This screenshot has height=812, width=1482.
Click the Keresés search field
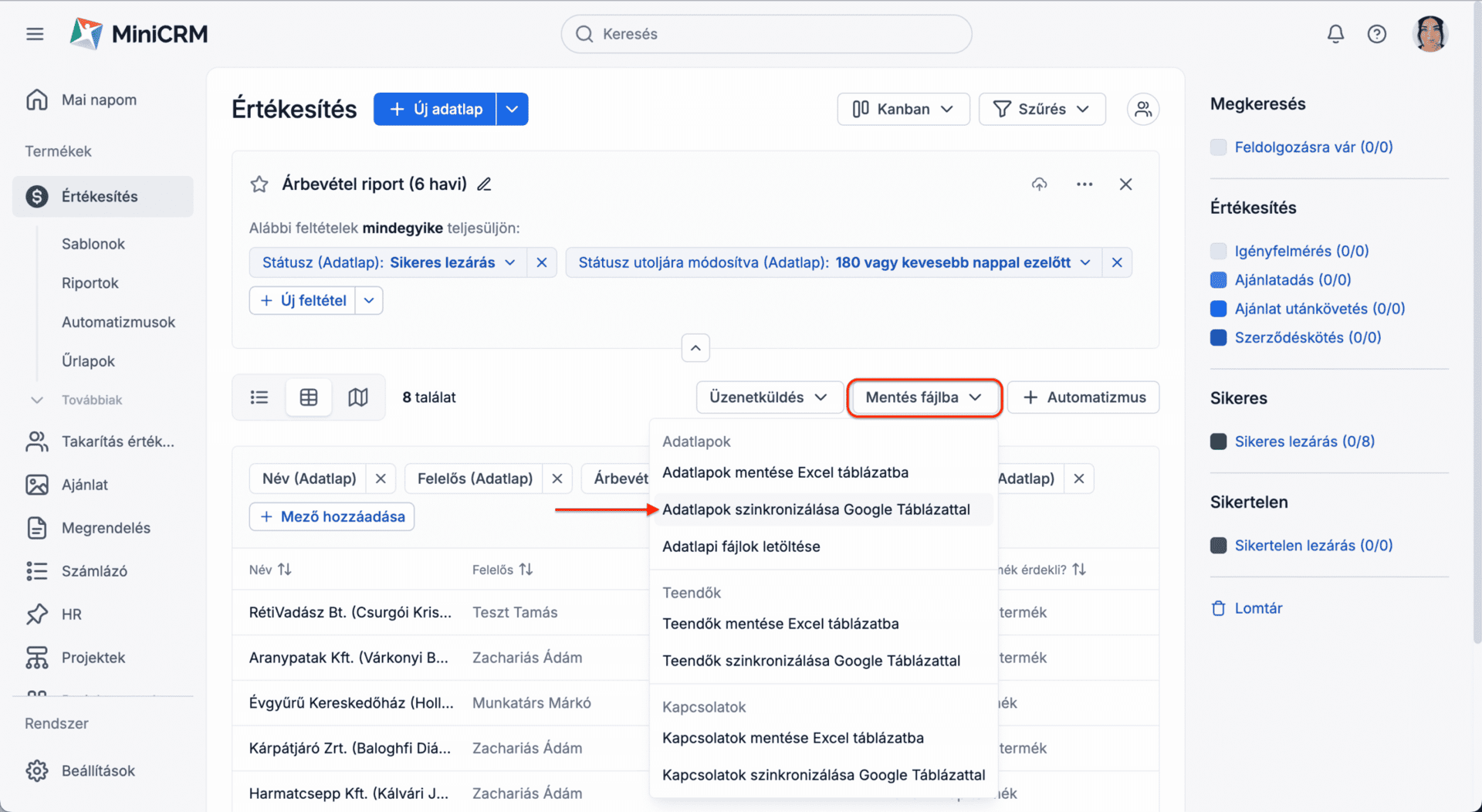pos(766,34)
